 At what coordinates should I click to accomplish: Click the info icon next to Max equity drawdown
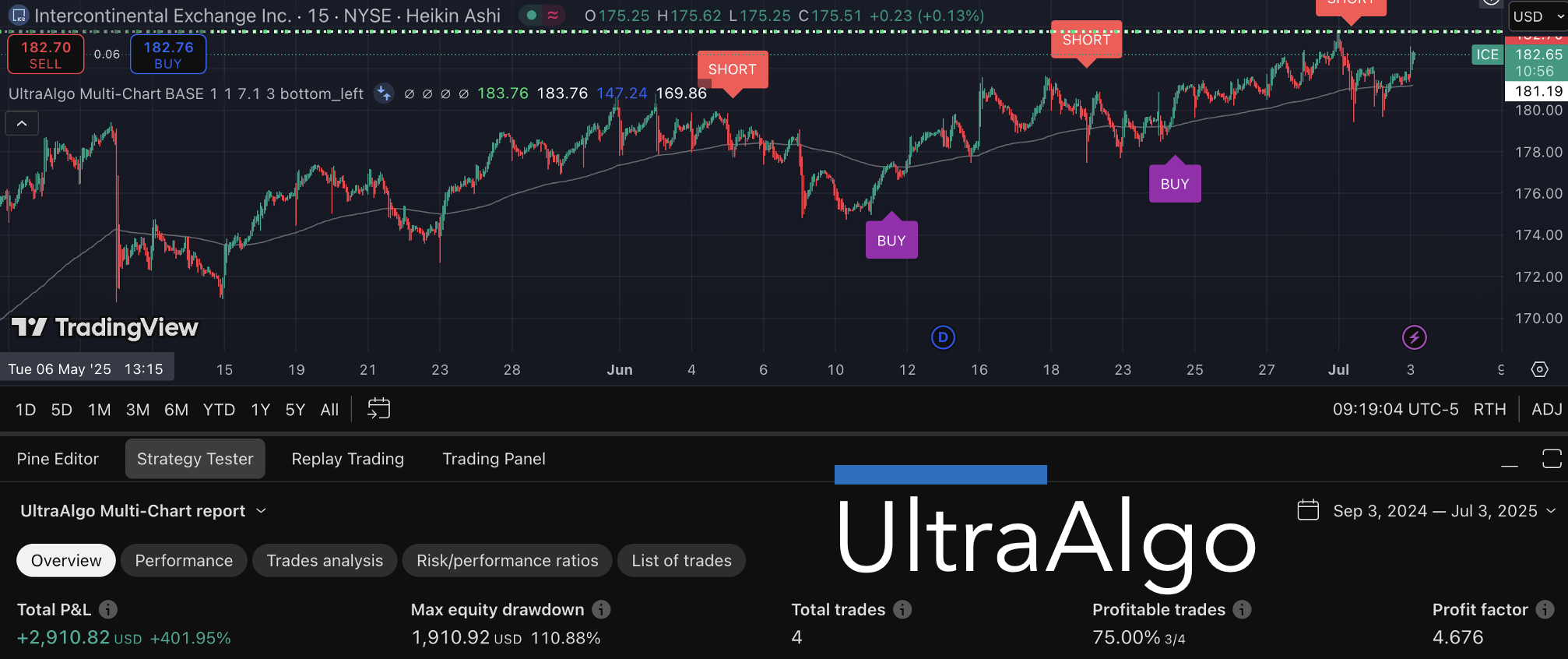[601, 609]
